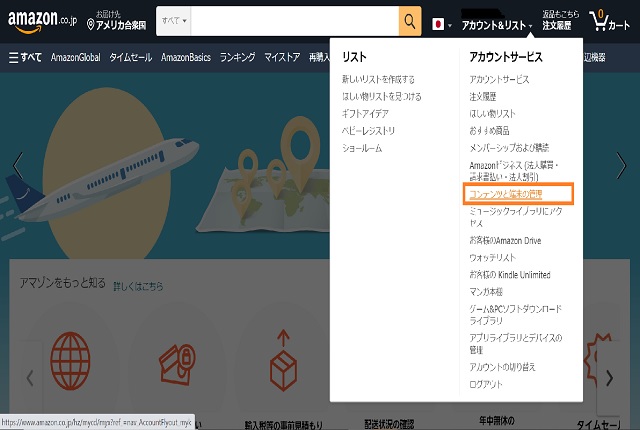This screenshot has height=430, width=640.
Task: Click お客様のAmazon Drive link
Action: [x=505, y=241]
